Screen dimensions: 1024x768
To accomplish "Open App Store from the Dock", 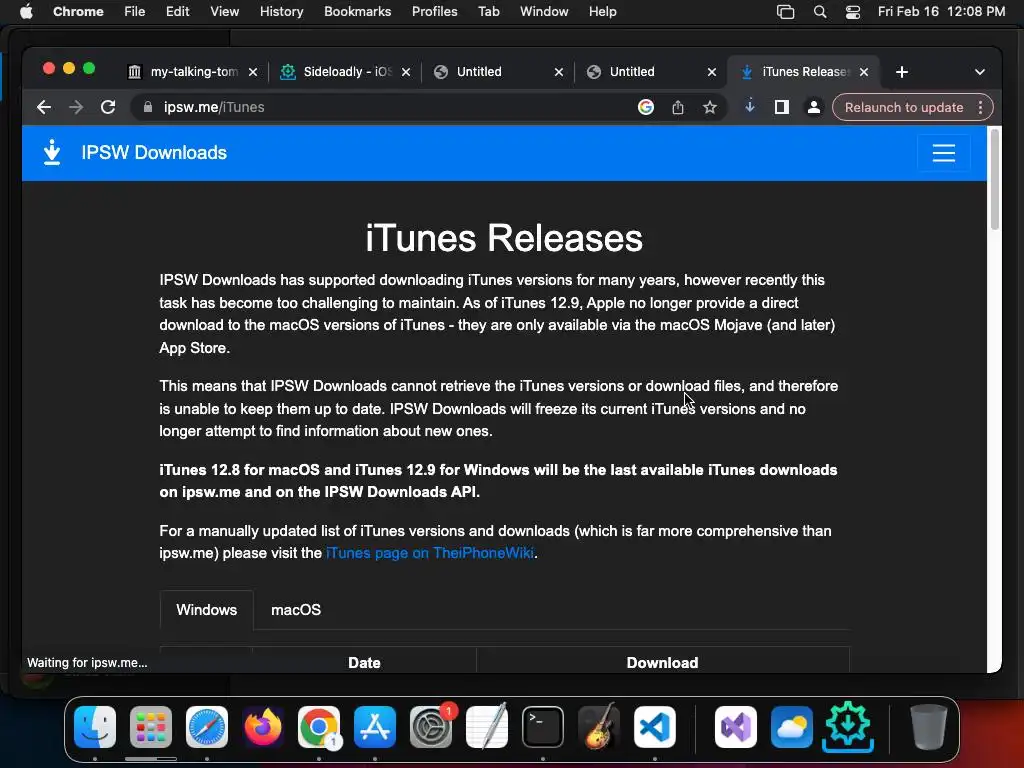I will click(375, 726).
